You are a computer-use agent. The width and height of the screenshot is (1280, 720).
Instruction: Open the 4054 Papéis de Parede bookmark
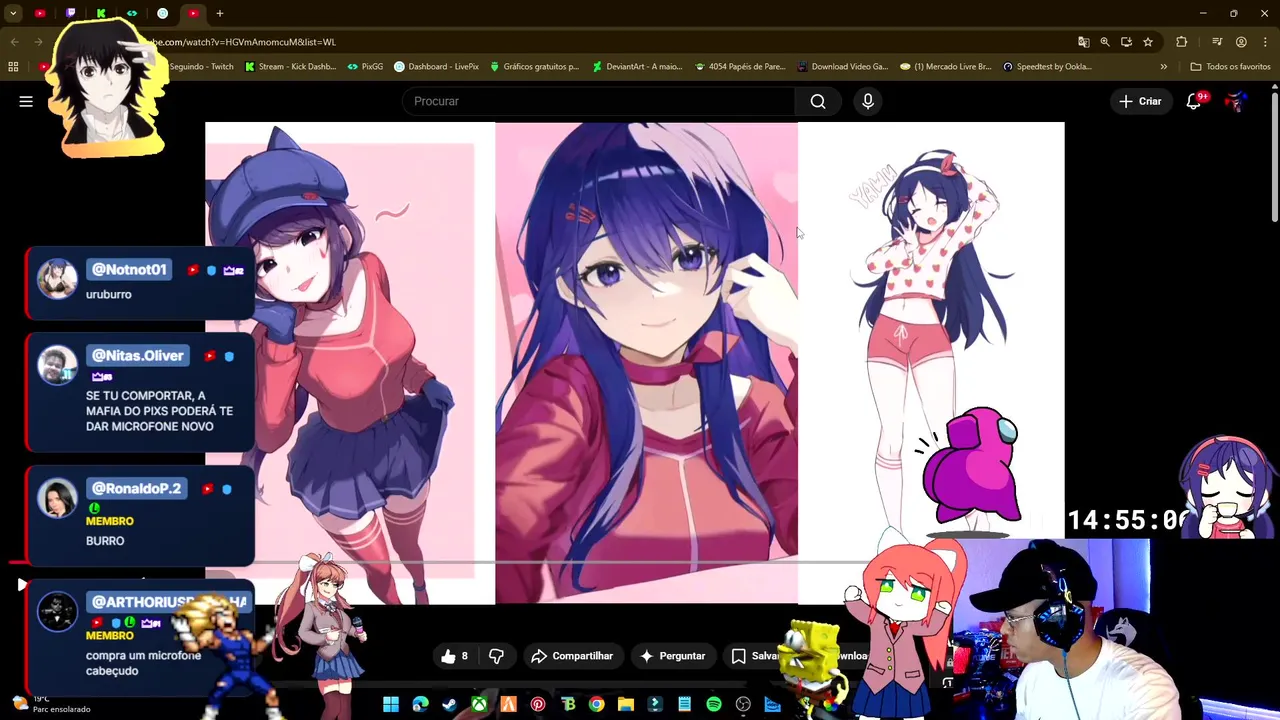coord(740,67)
